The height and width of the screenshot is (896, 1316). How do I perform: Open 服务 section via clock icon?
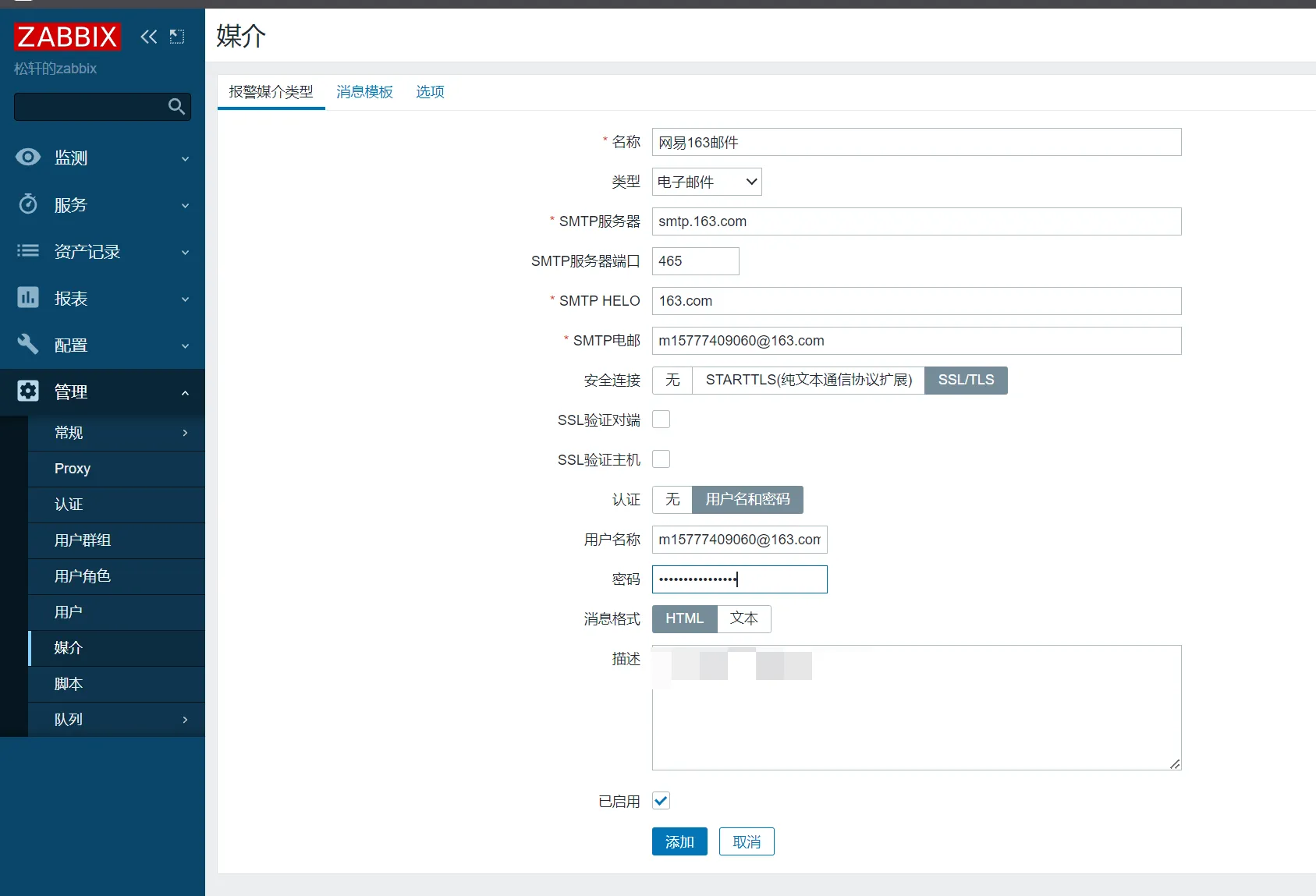(x=28, y=204)
